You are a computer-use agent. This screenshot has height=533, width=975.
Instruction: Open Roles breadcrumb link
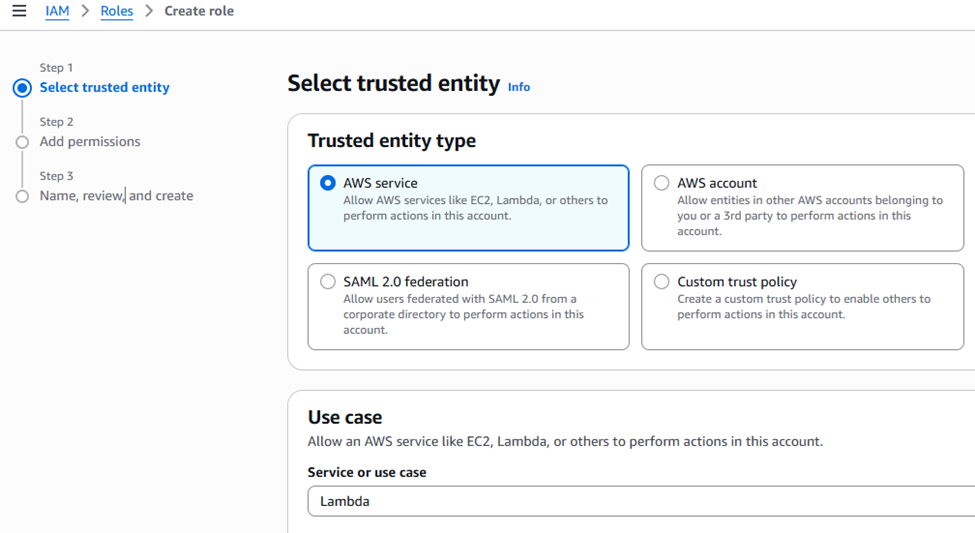[x=117, y=11]
